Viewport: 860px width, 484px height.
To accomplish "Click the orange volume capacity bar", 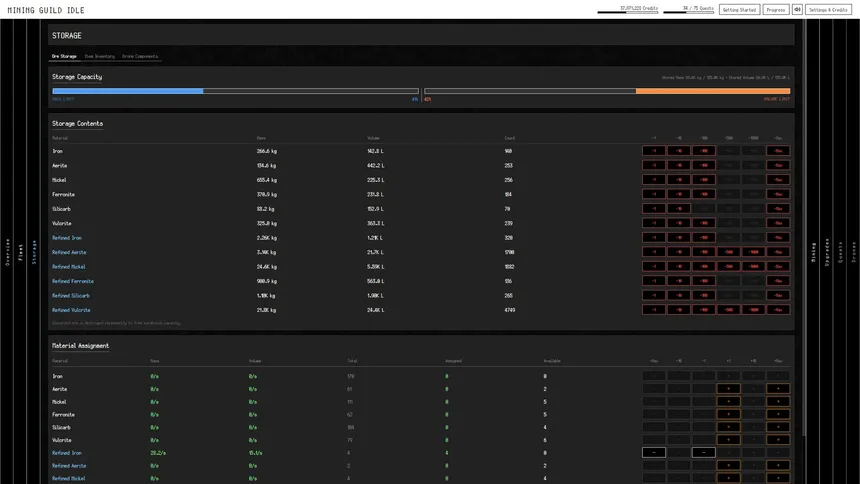I will [x=607, y=91].
